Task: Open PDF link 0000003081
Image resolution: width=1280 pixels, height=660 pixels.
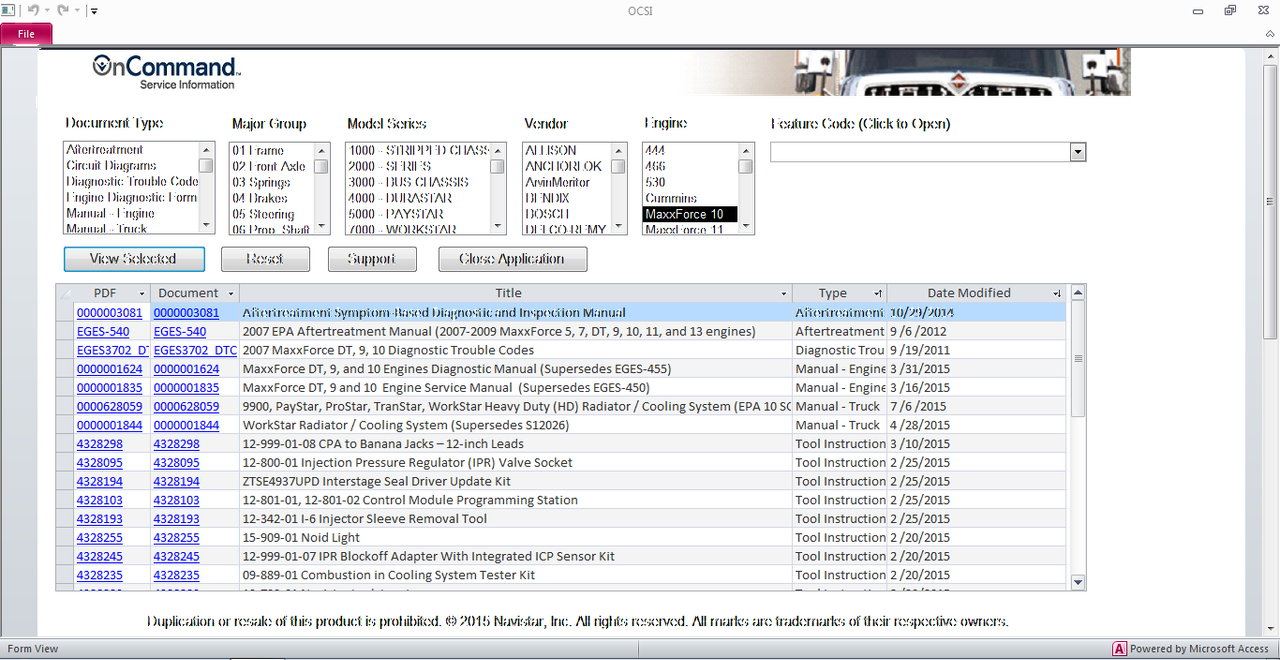Action: (109, 313)
